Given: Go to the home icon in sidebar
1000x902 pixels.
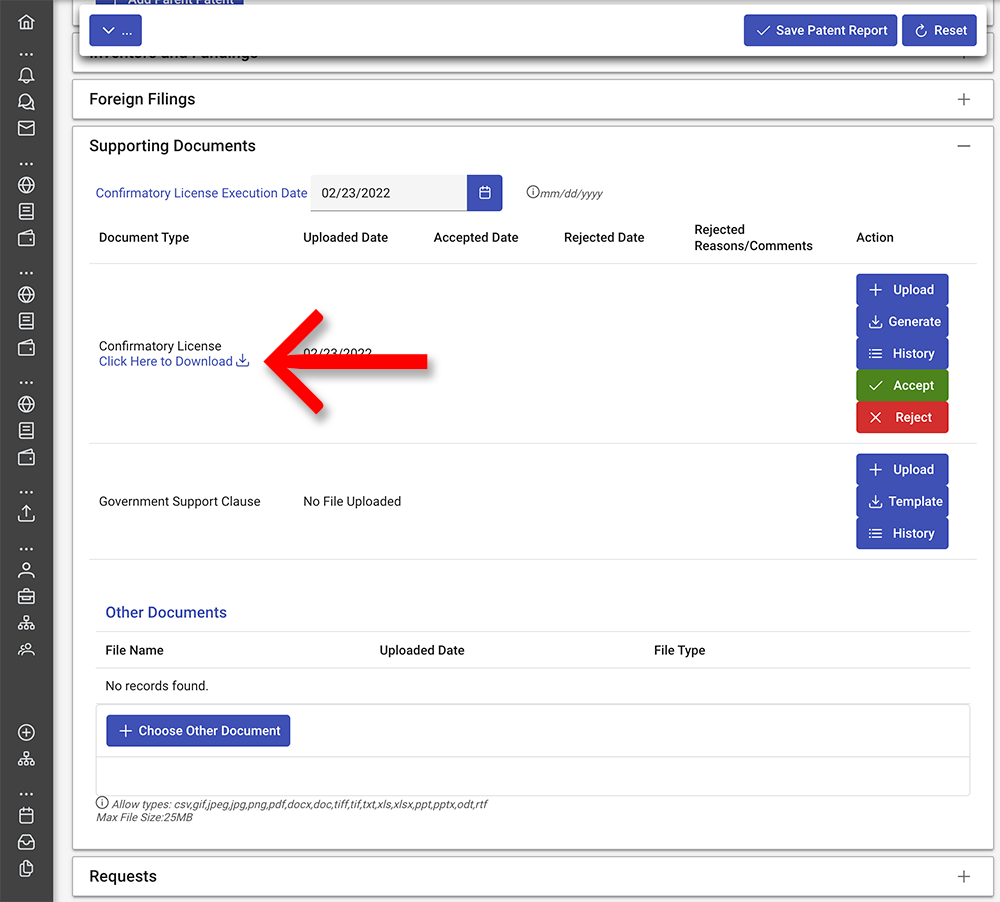Looking at the screenshot, I should click(x=26, y=22).
